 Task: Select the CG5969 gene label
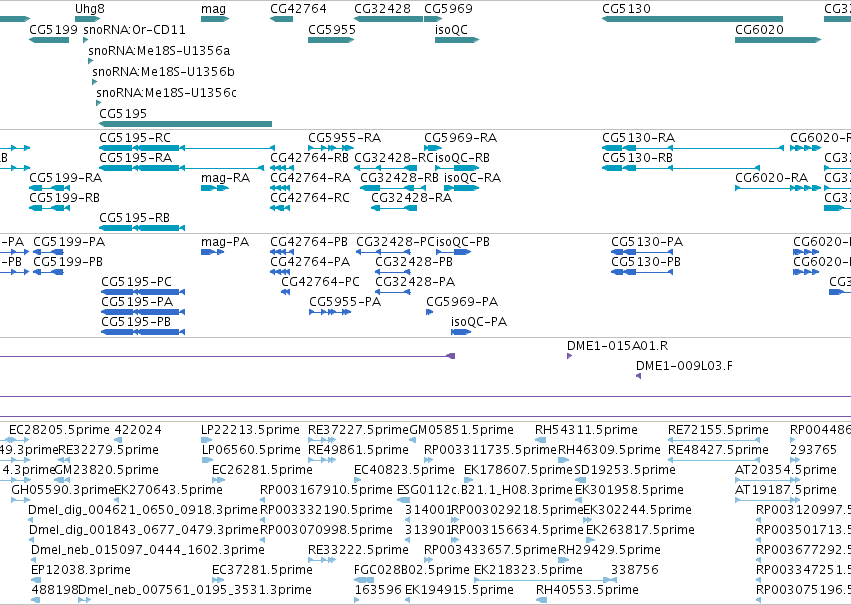coord(448,9)
